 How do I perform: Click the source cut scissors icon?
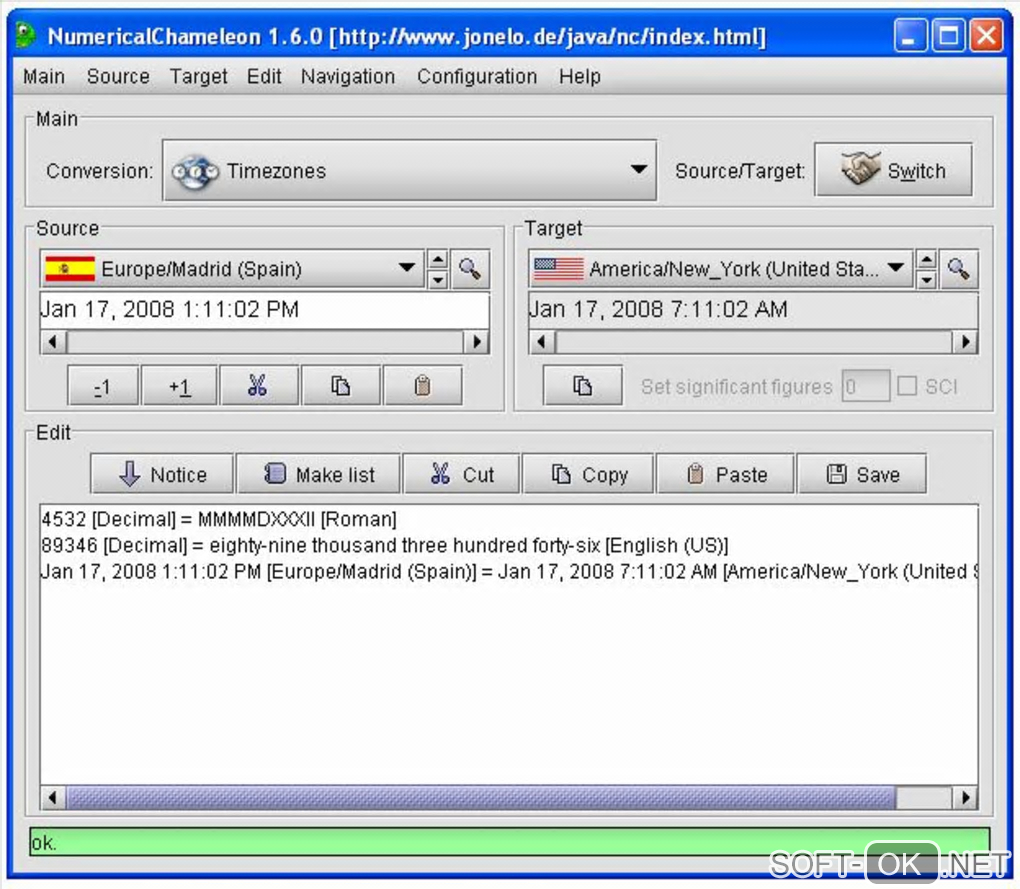tap(258, 386)
